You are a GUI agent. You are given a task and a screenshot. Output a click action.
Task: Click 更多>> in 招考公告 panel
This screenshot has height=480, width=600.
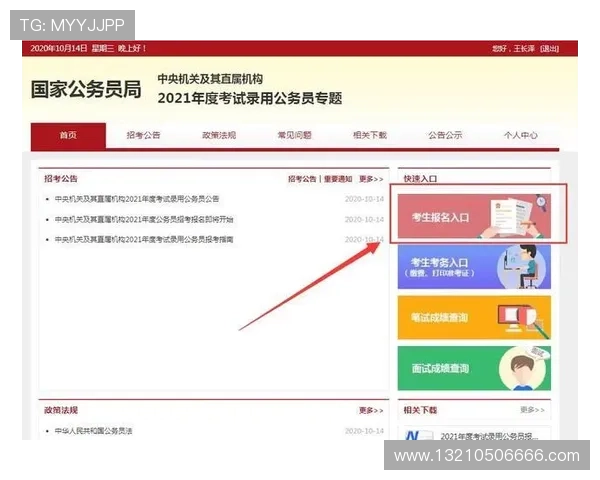[371, 179]
